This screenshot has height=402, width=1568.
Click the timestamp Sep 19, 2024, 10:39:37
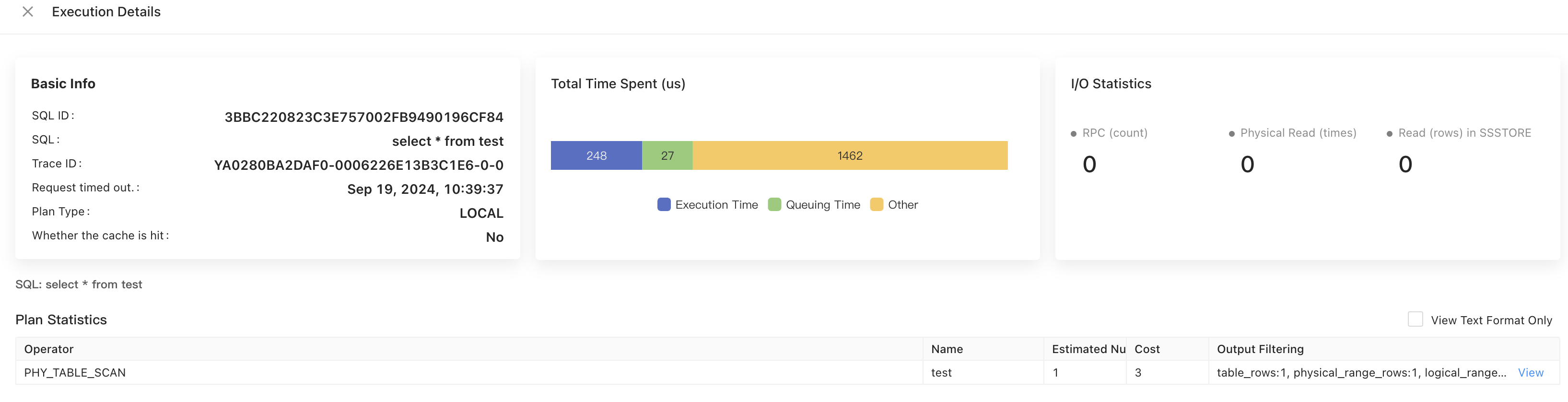(425, 189)
